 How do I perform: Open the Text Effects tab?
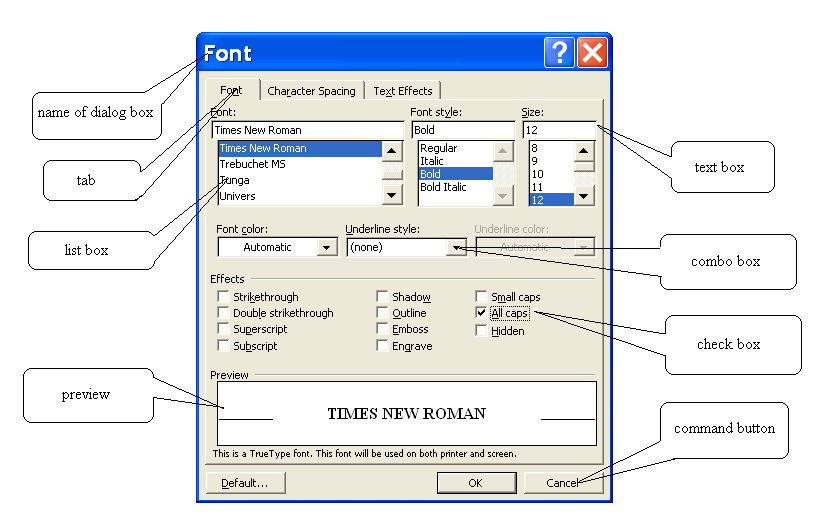403,91
